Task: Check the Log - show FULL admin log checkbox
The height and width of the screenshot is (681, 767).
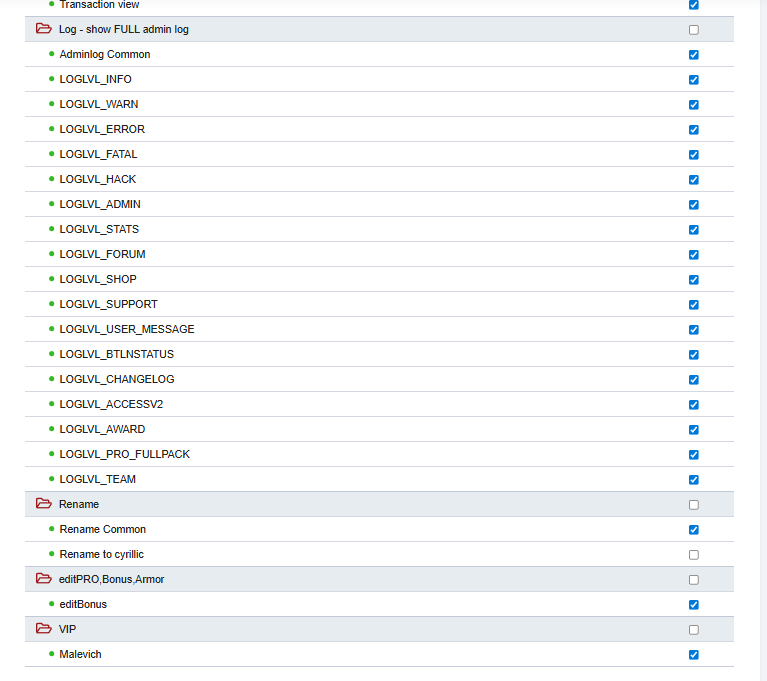Action: [694, 30]
